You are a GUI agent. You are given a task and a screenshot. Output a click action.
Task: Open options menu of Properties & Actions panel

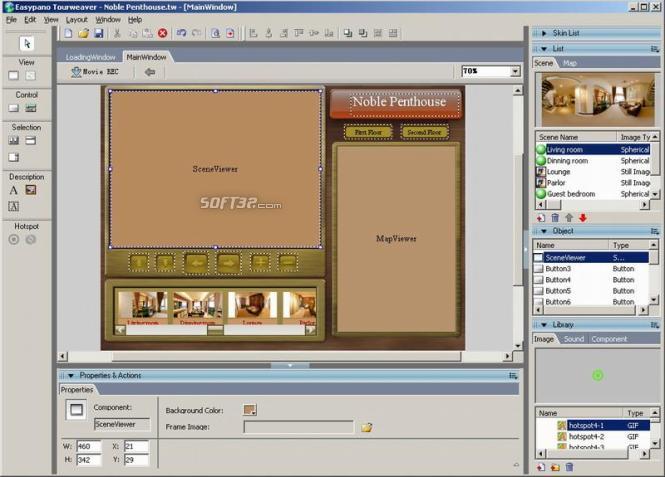tap(513, 376)
